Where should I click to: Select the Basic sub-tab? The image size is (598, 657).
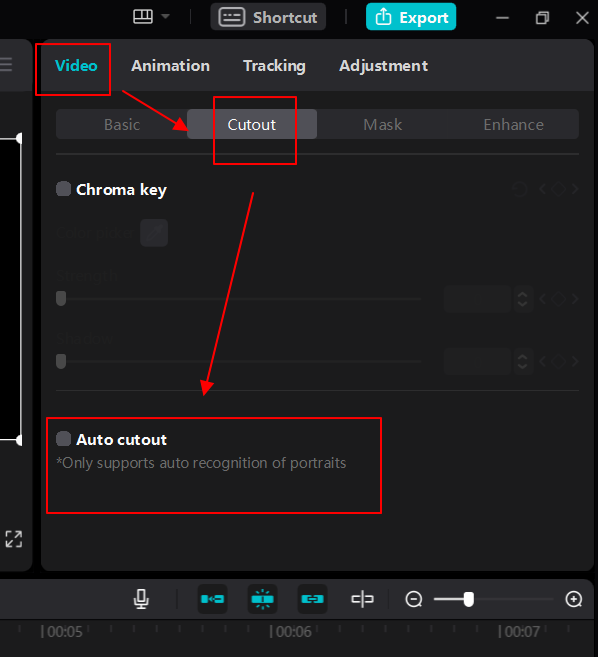[x=122, y=124]
